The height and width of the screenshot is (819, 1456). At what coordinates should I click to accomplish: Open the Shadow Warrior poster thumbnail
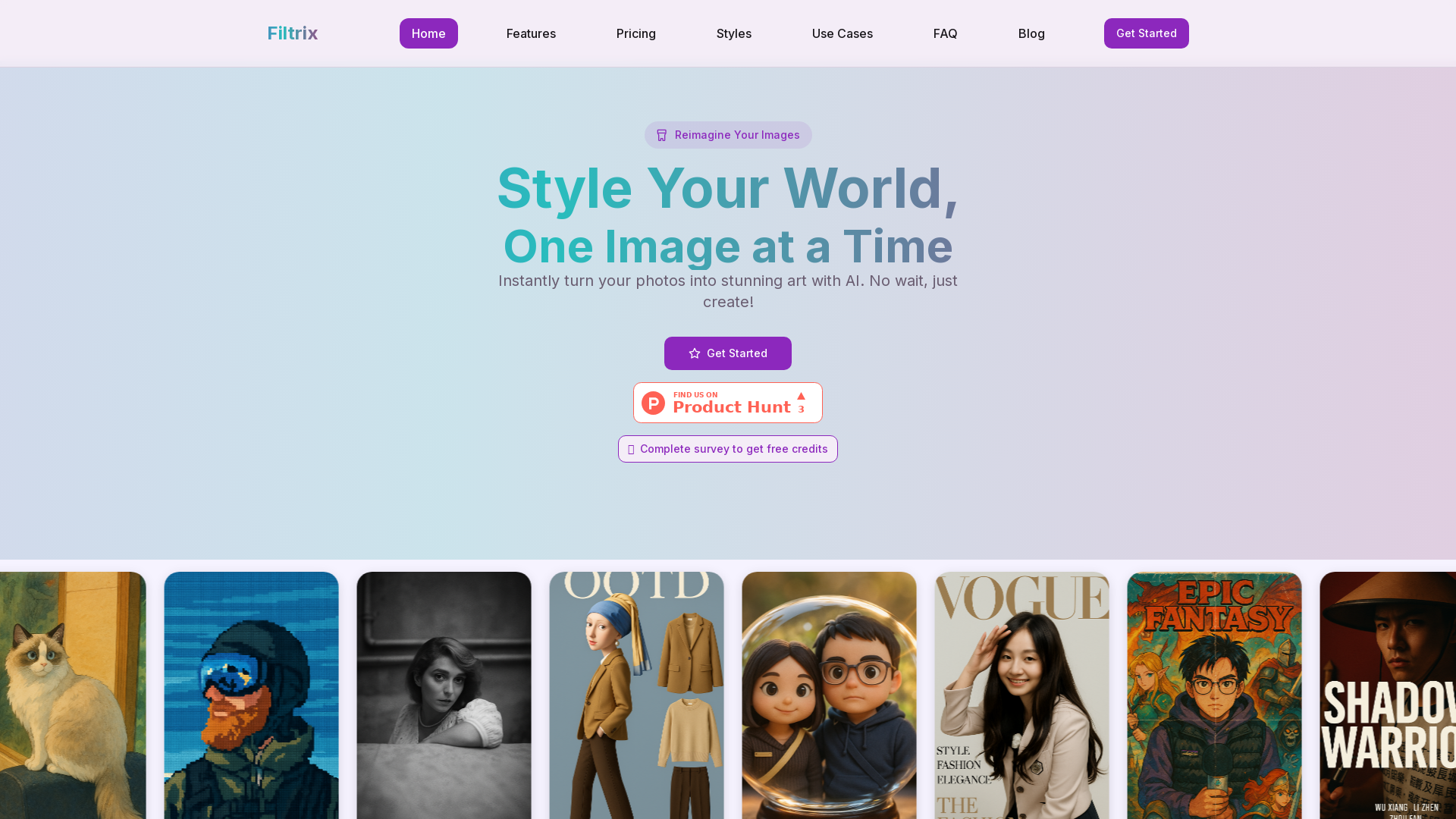click(x=1388, y=695)
